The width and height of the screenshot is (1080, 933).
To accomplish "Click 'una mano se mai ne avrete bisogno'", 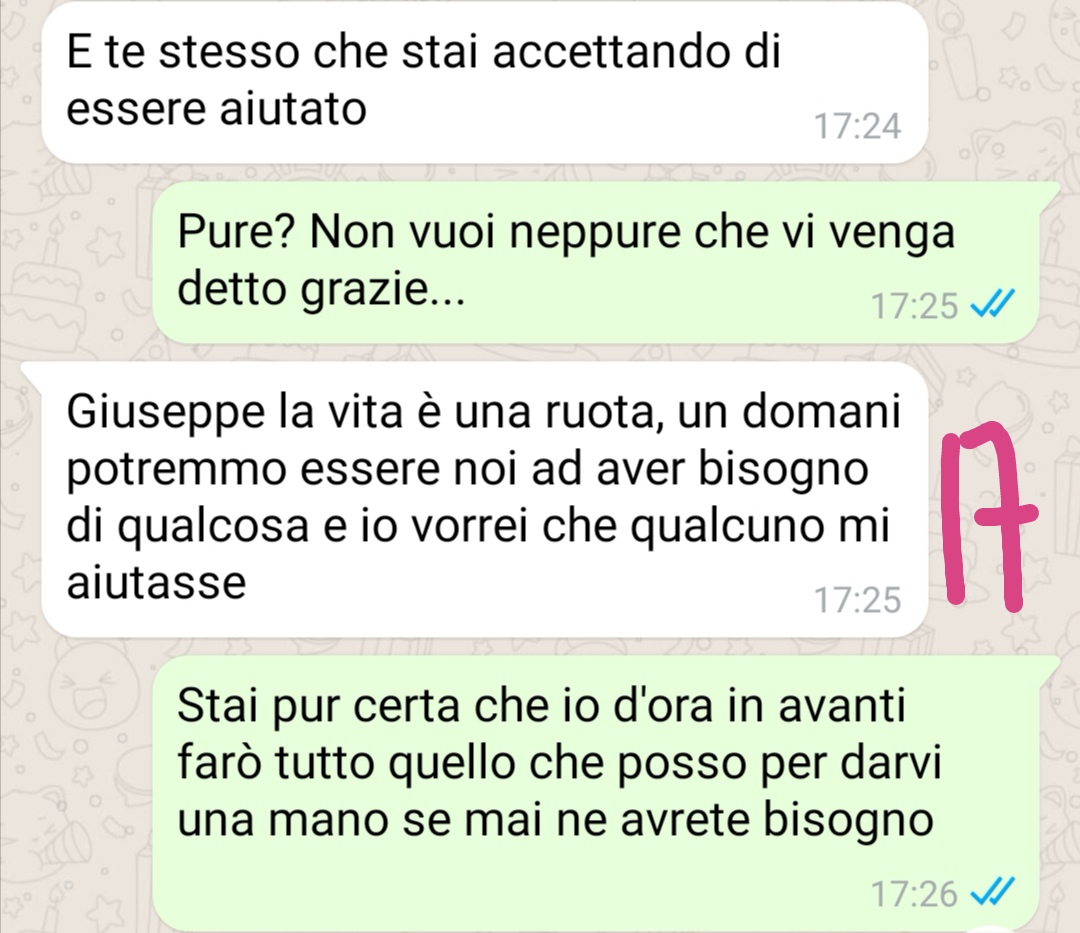I will (555, 821).
